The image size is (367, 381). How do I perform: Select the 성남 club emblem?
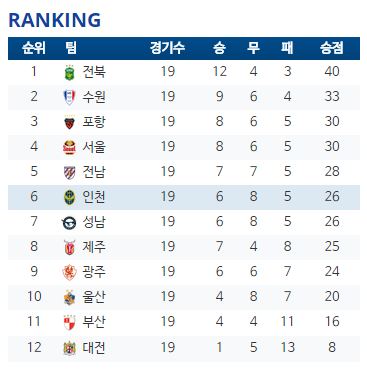(x=70, y=223)
